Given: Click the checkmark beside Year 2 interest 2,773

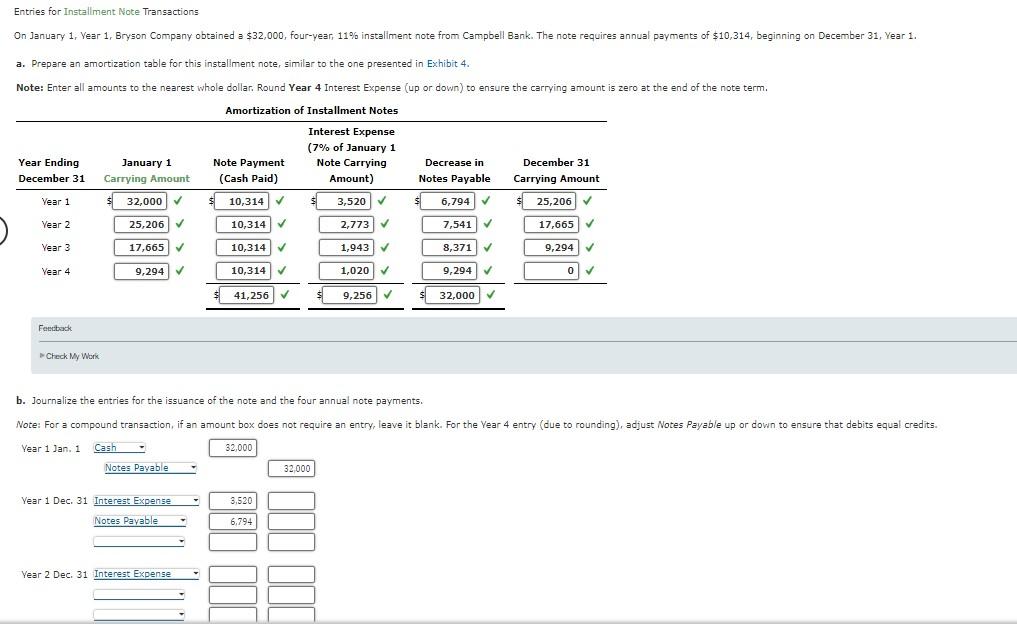Looking at the screenshot, I should (x=384, y=224).
